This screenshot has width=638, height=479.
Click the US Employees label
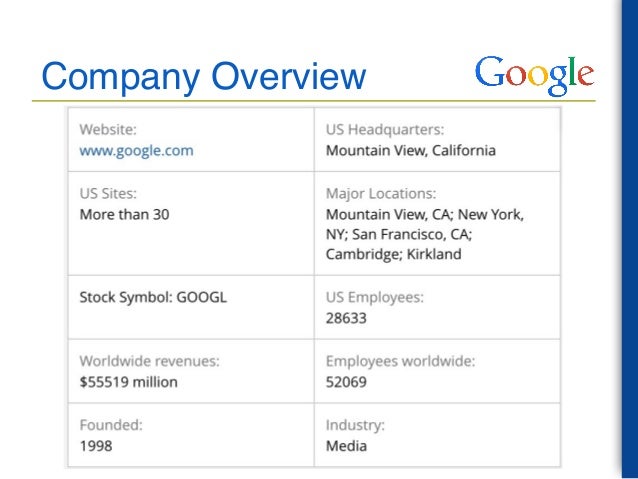(x=375, y=297)
